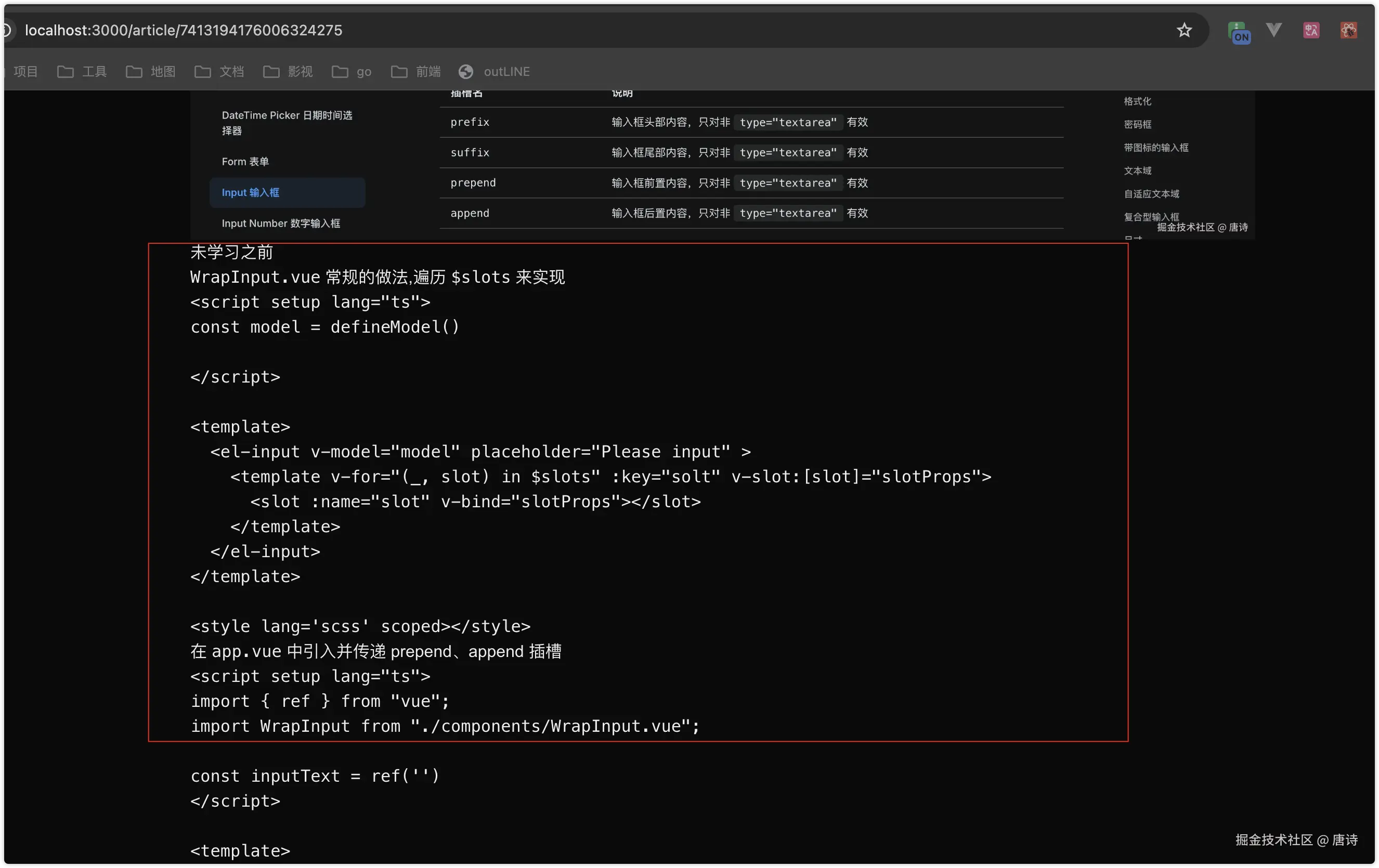Image resolution: width=1379 pixels, height=868 pixels.
Task: Open the 工具 bookmark folder
Action: click(82, 72)
